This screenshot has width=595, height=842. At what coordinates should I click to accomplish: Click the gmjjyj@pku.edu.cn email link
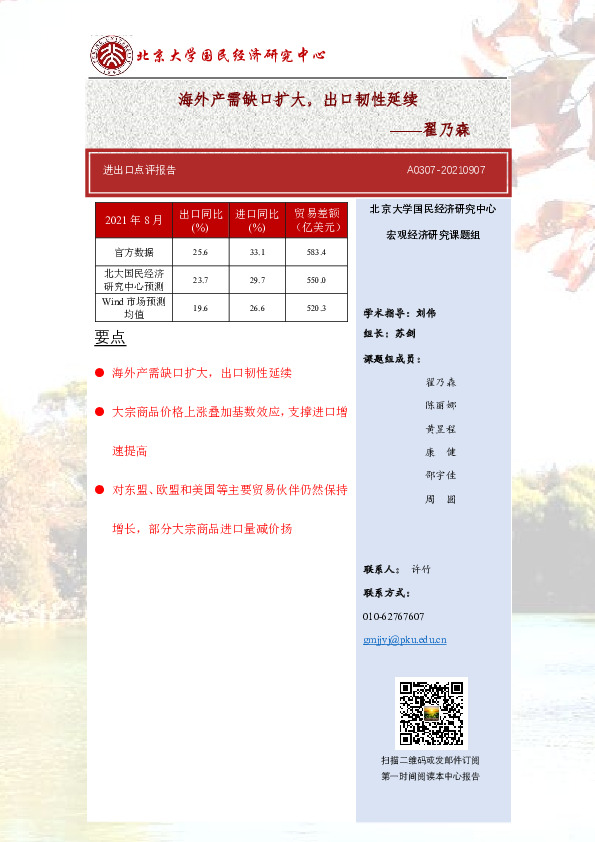click(404, 640)
